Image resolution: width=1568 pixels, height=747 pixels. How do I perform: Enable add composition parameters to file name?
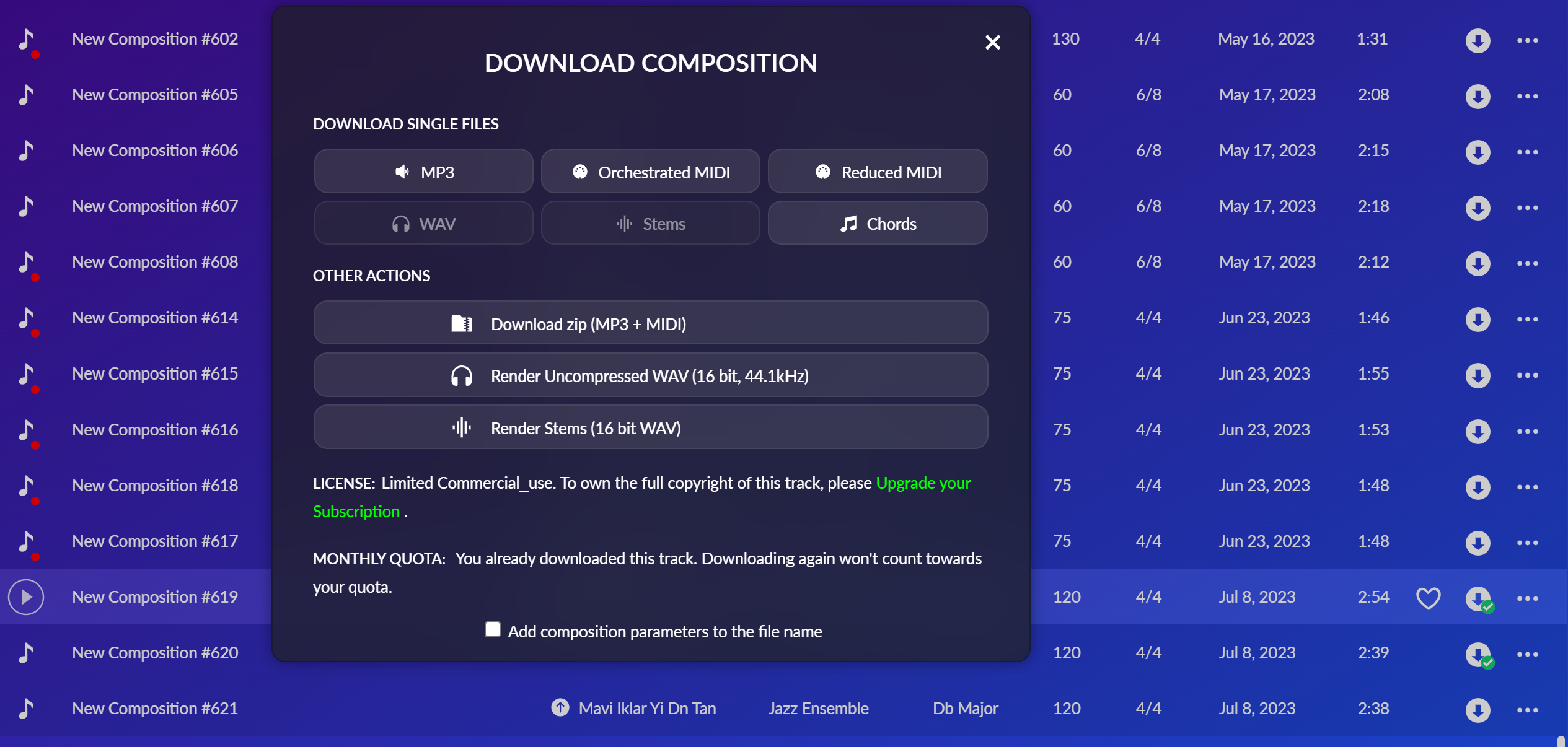pos(493,630)
